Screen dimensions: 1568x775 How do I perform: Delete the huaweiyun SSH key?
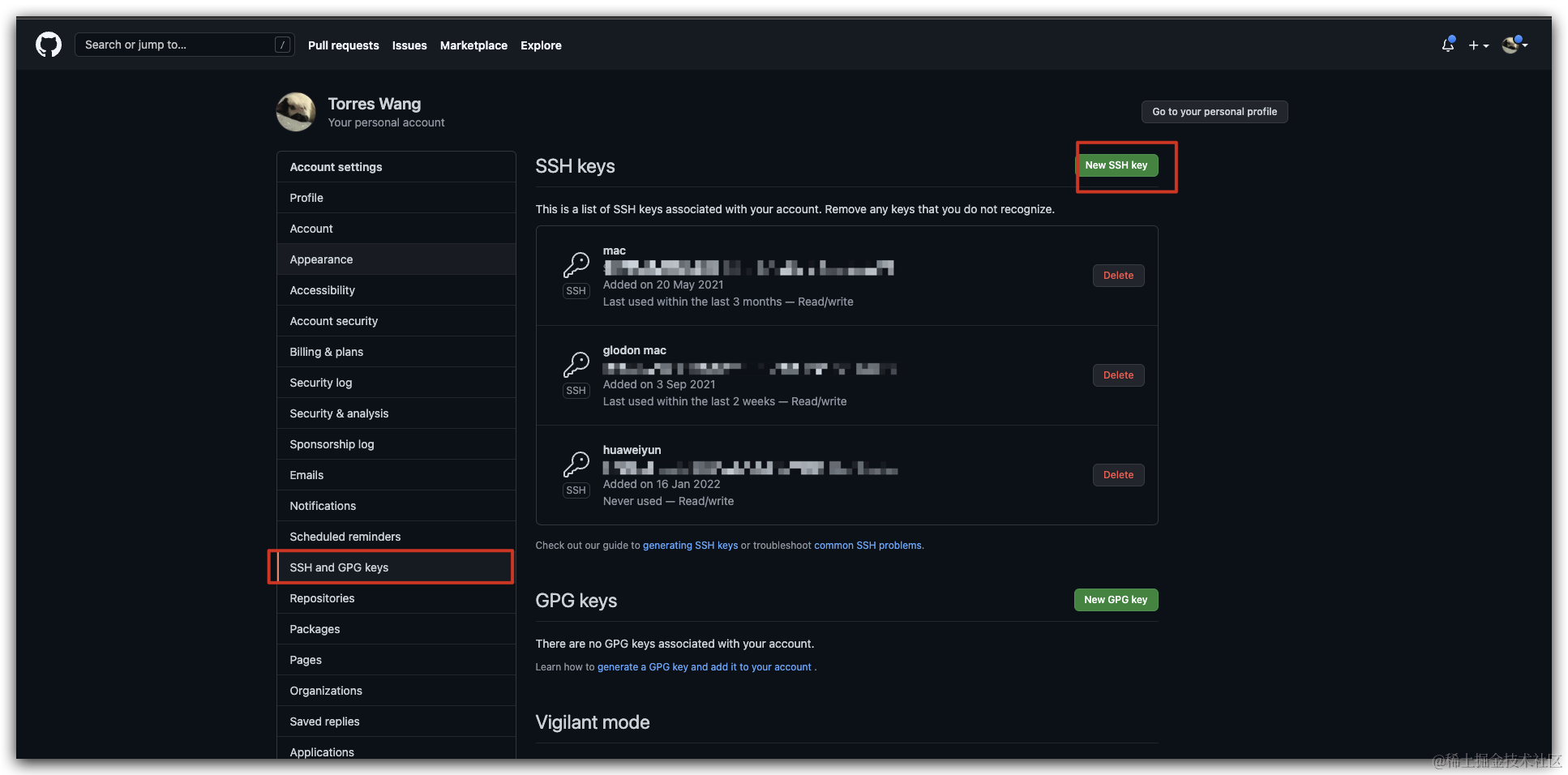(x=1118, y=475)
